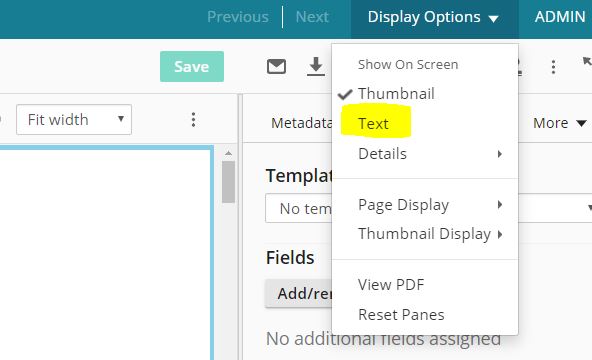The width and height of the screenshot is (592, 360).
Task: Open the Display Options menu
Action: point(434,17)
